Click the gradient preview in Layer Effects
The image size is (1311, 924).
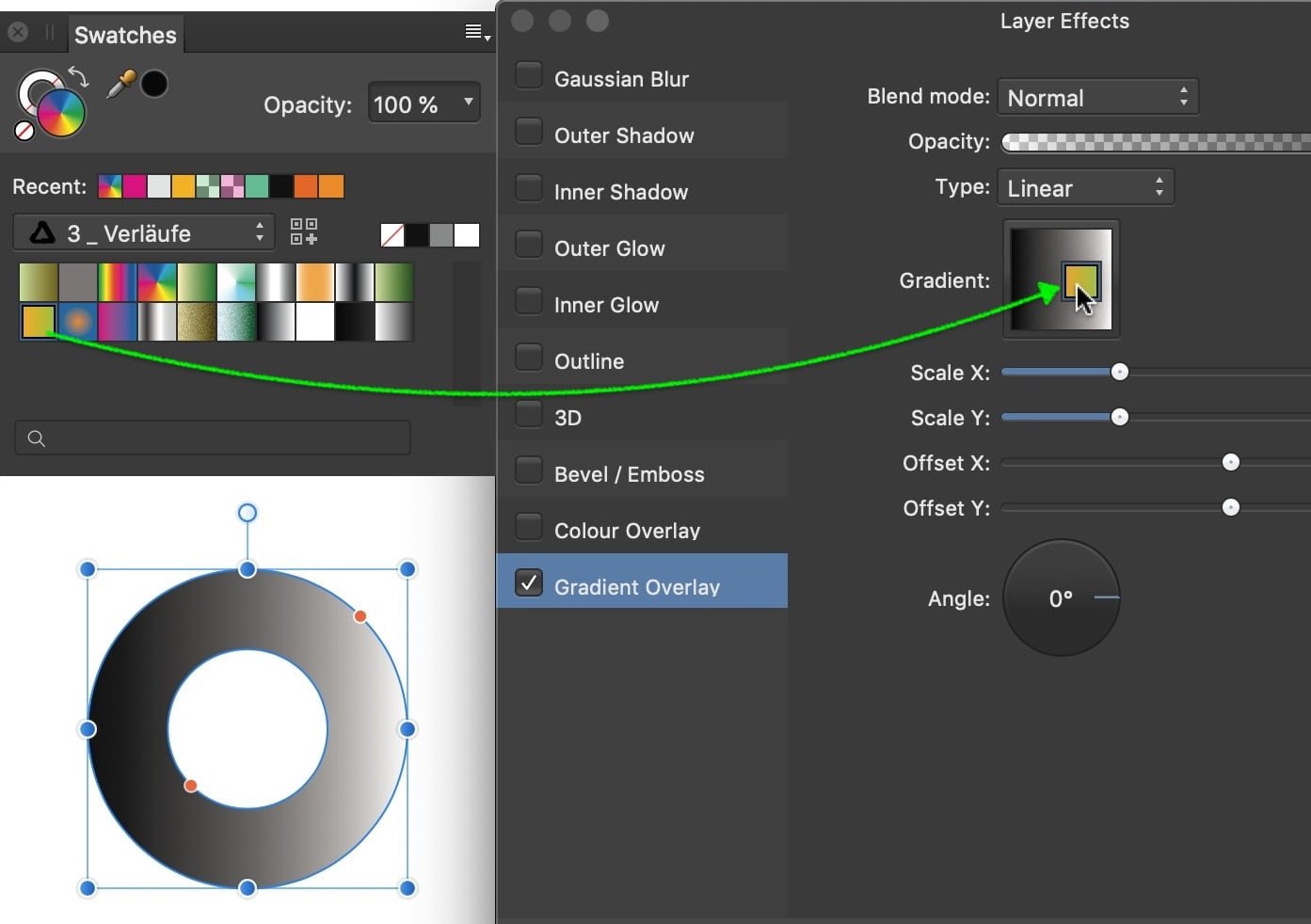(1061, 279)
